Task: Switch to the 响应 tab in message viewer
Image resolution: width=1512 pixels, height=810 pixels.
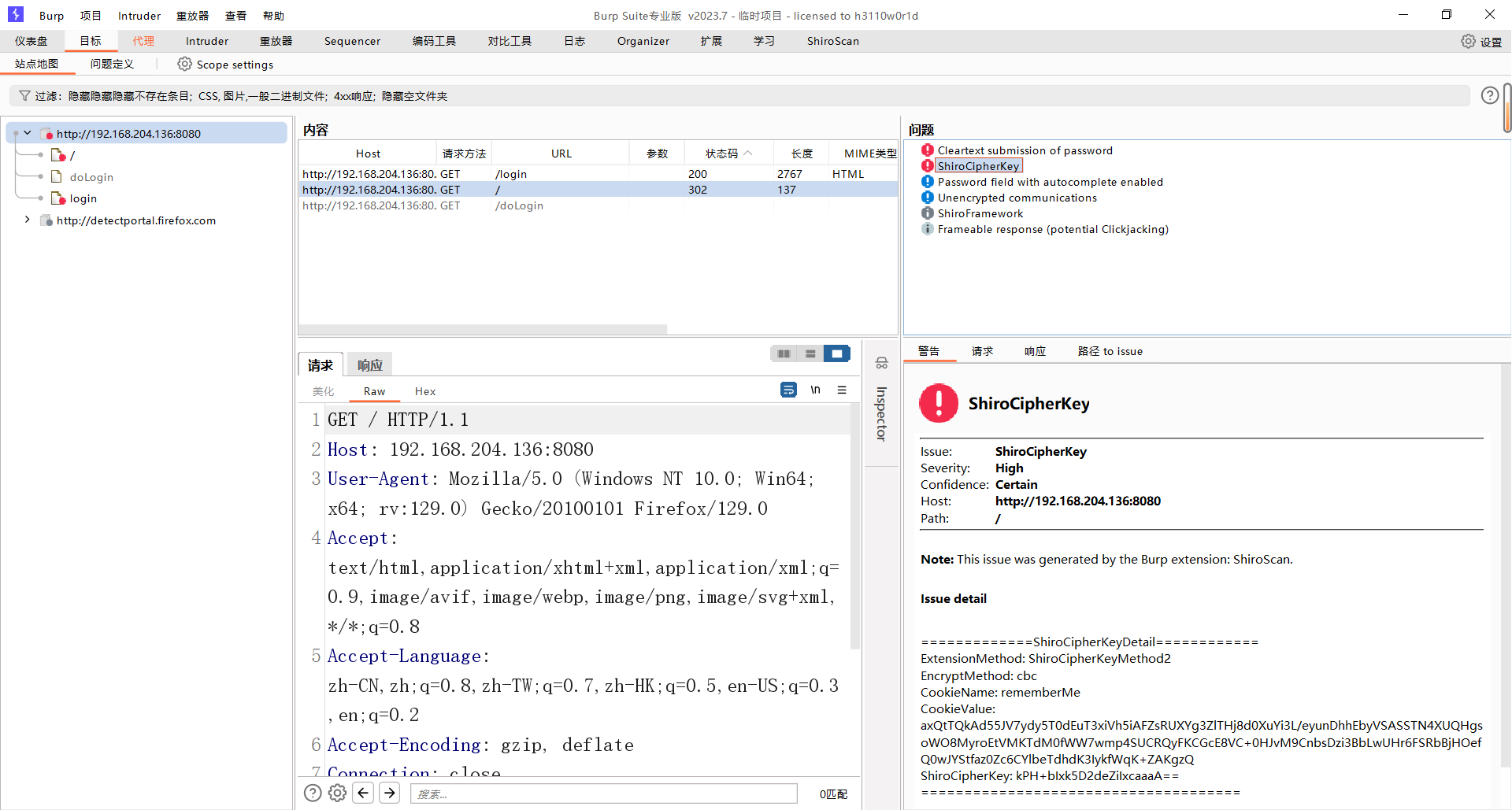Action: pos(370,364)
